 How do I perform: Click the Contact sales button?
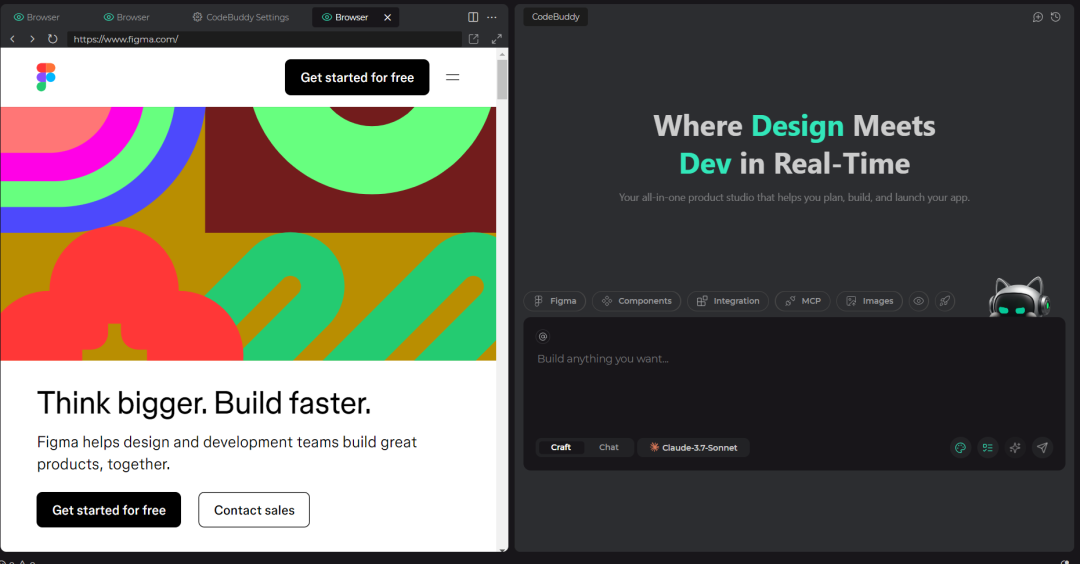(x=254, y=510)
